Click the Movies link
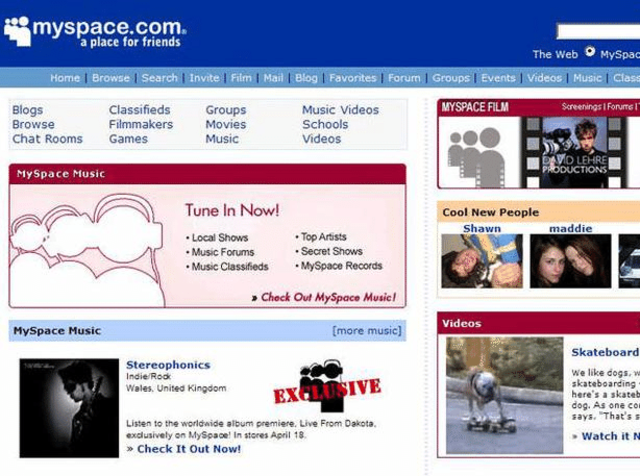 pyautogui.click(x=226, y=124)
